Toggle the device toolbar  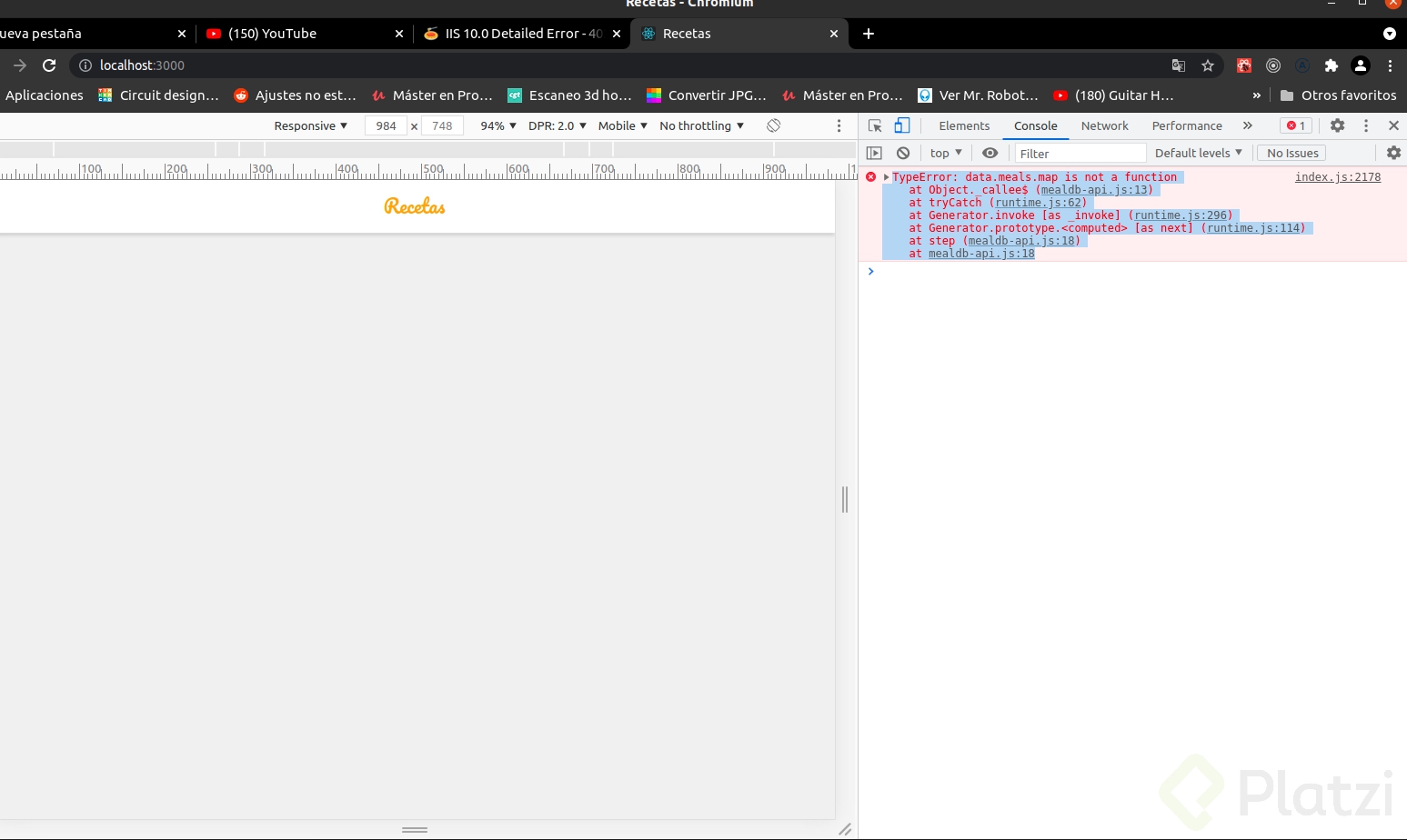[x=902, y=125]
